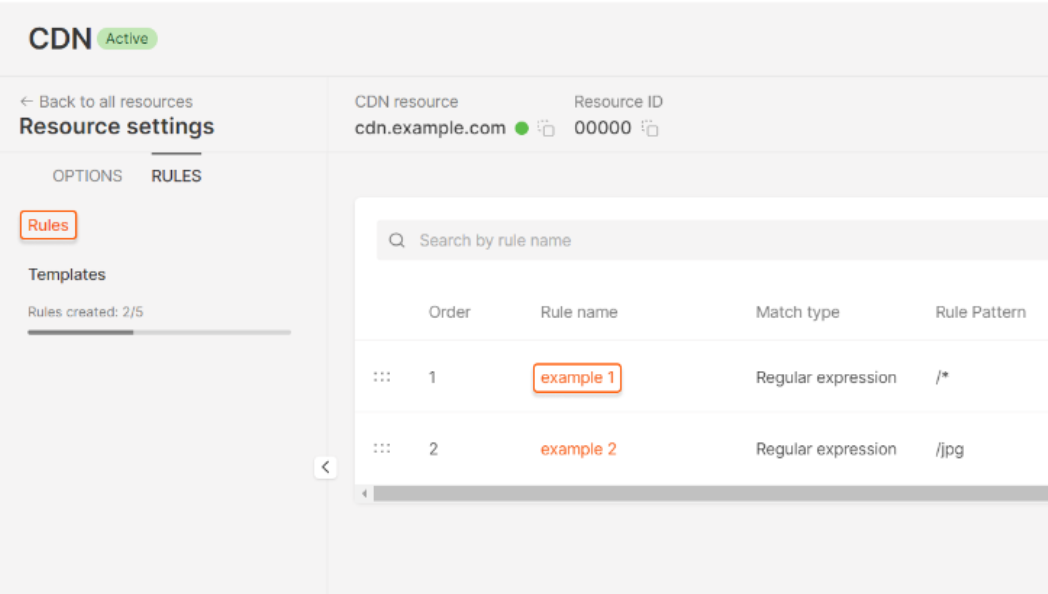1048x594 pixels.
Task: Copy the CDN resource name cdn.example.com
Action: (x=546, y=128)
